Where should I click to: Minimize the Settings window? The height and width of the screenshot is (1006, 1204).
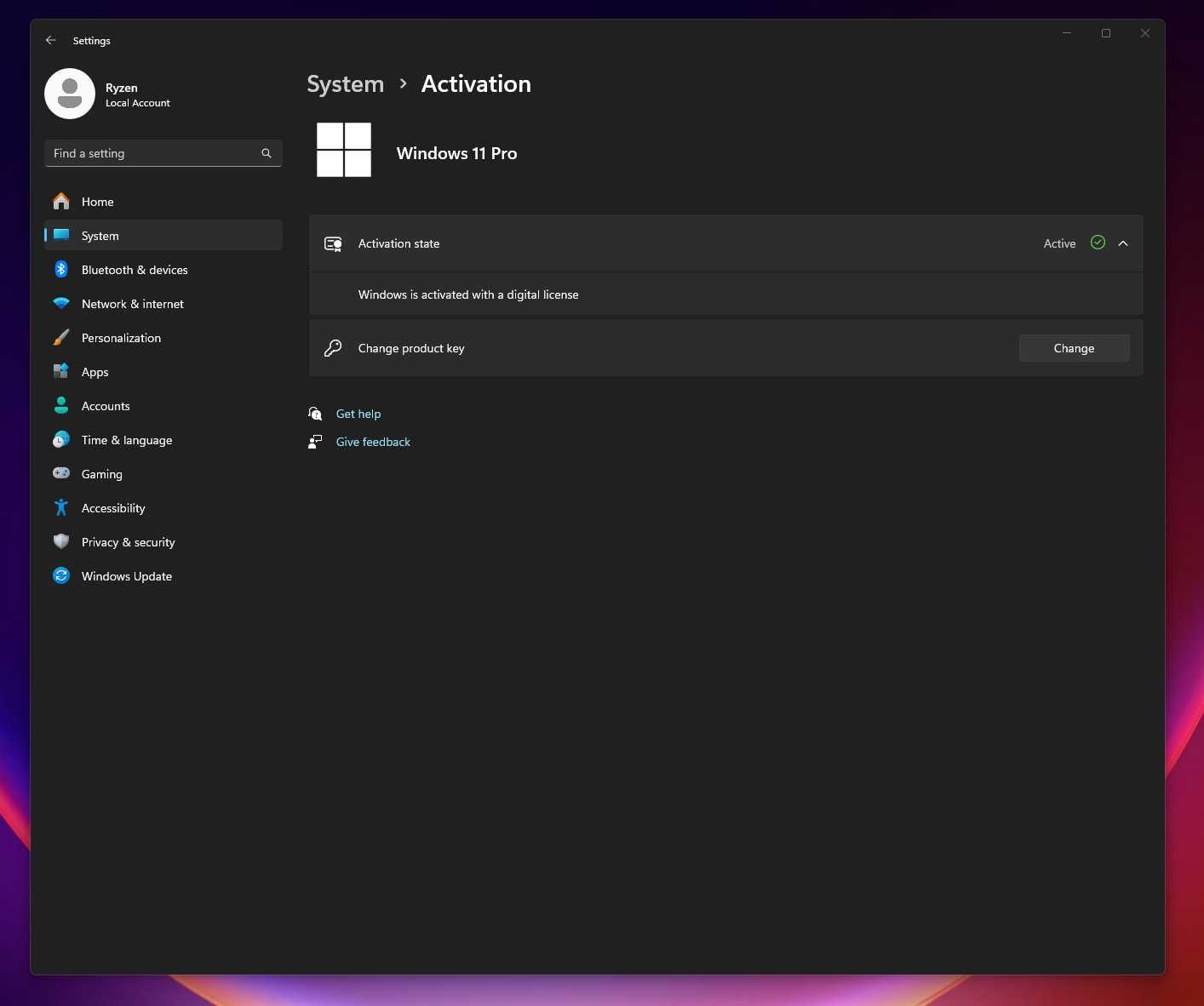pyautogui.click(x=1067, y=33)
